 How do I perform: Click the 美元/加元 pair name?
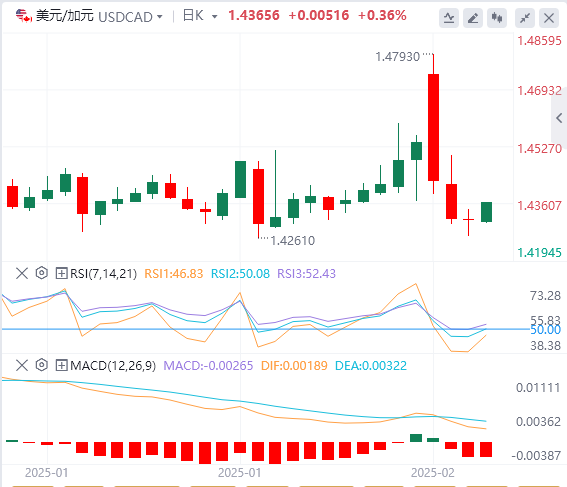click(x=65, y=16)
